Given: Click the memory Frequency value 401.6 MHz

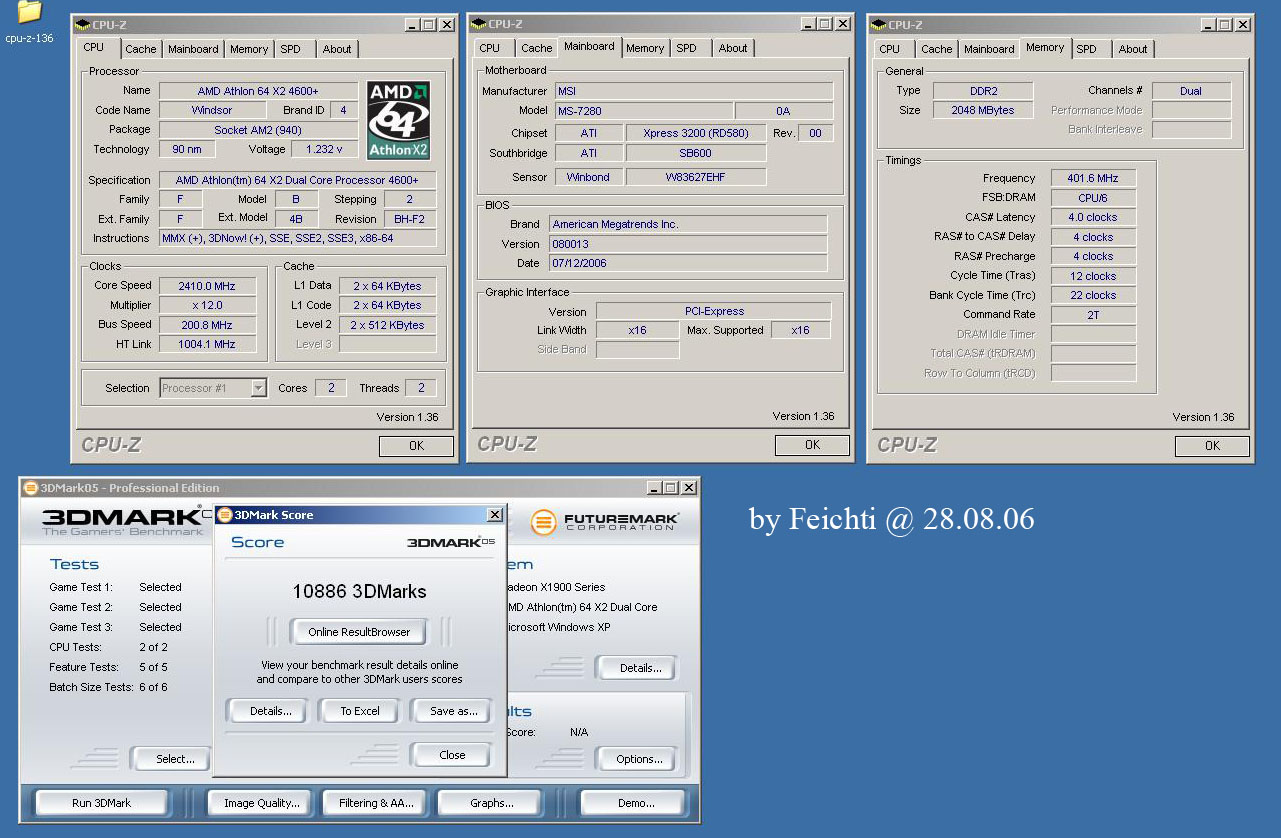Looking at the screenshot, I should tap(1093, 178).
